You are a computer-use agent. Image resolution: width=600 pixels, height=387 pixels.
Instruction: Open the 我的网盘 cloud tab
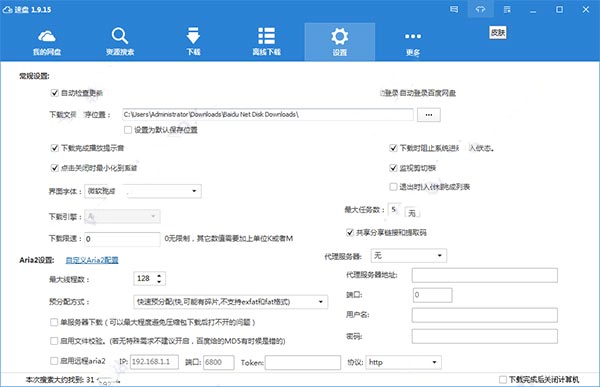(x=47, y=42)
